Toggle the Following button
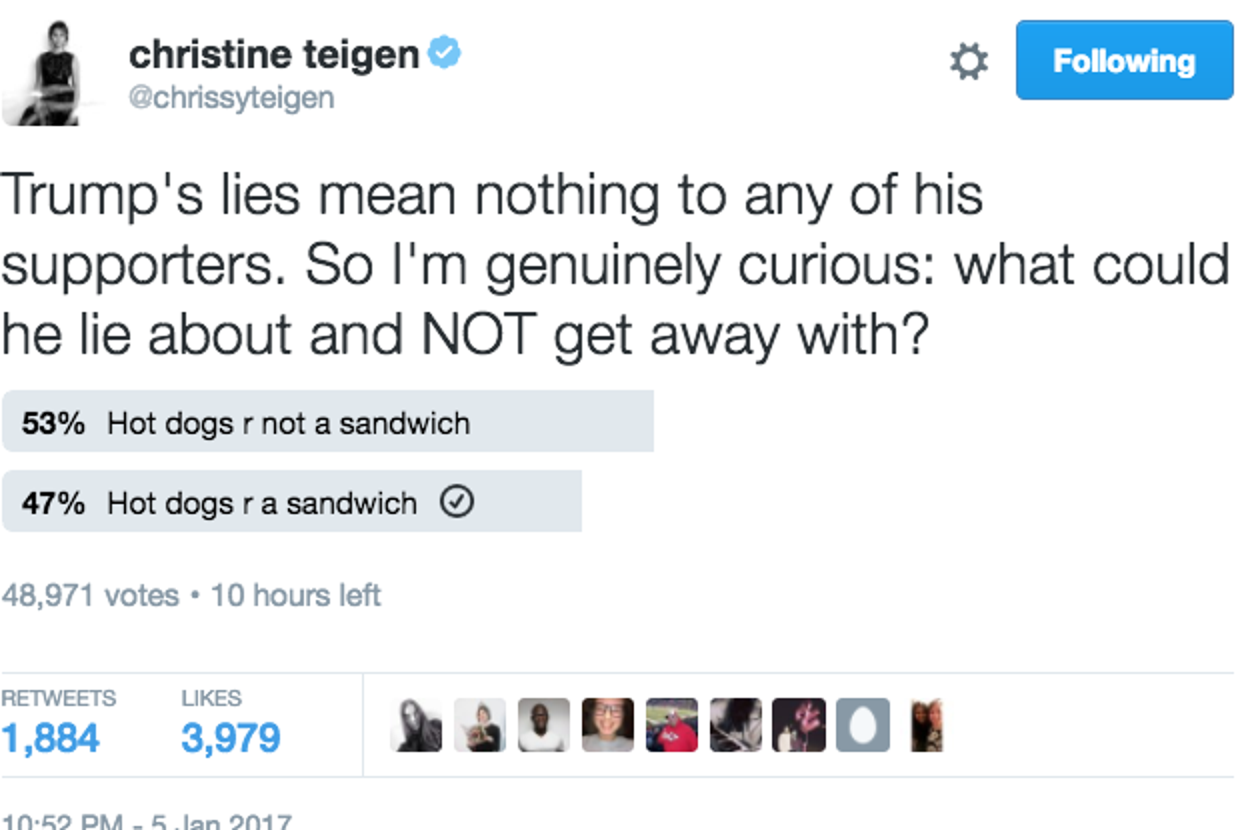Screen dimensions: 1250x830 (1124, 61)
